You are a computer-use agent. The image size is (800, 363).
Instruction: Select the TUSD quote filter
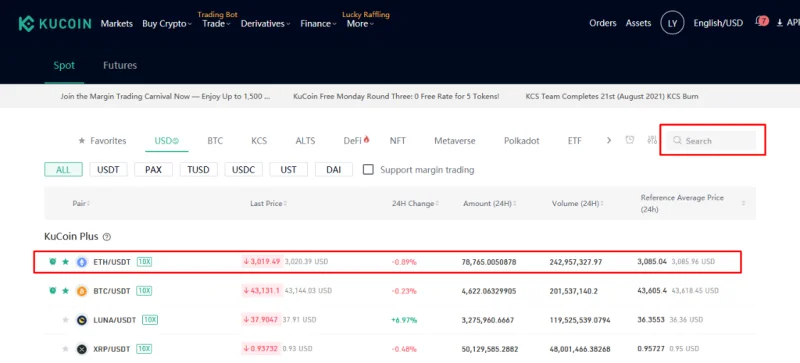[198, 170]
